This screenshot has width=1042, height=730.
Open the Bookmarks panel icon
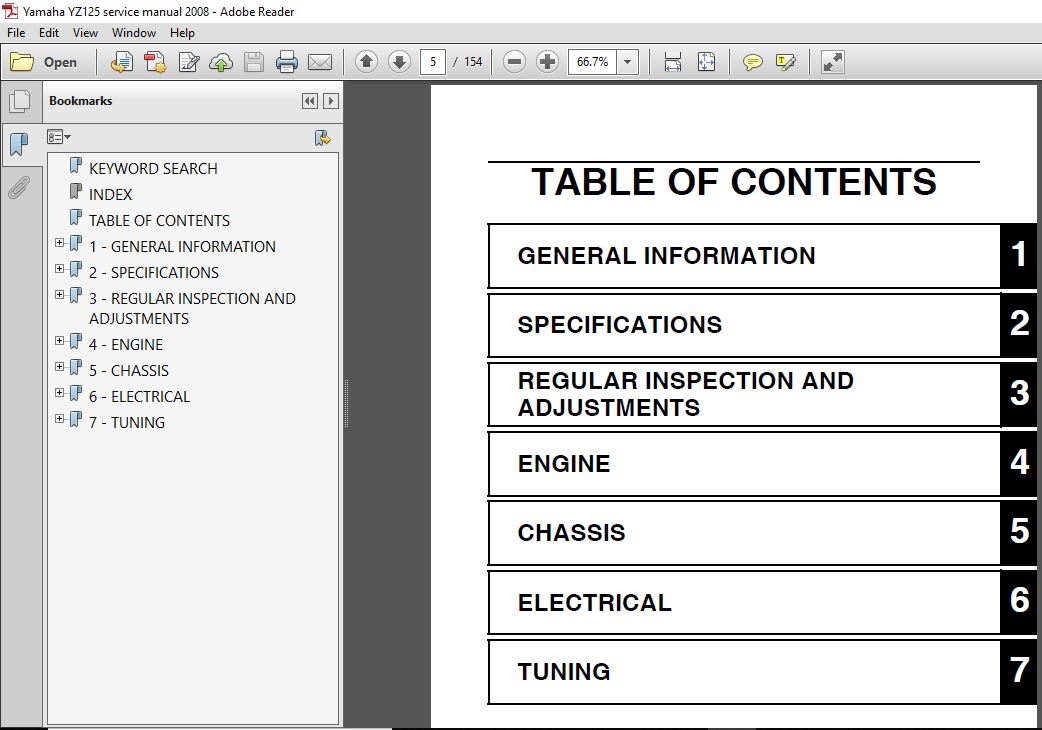(x=19, y=143)
